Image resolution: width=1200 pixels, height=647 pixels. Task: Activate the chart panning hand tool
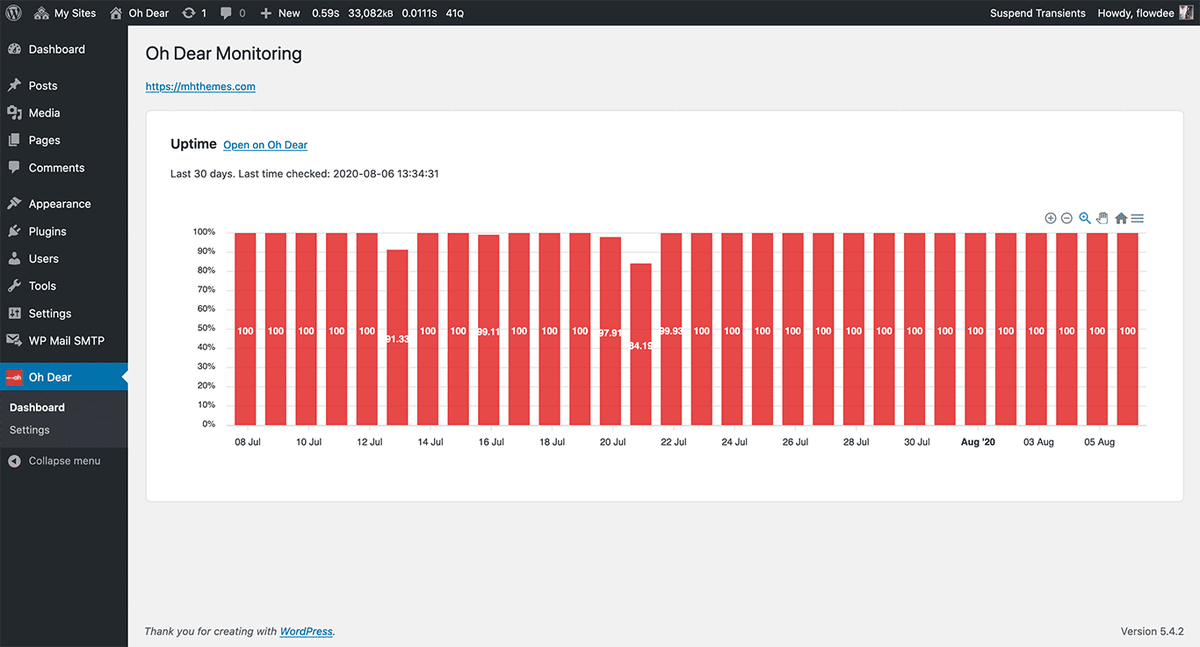(1102, 218)
